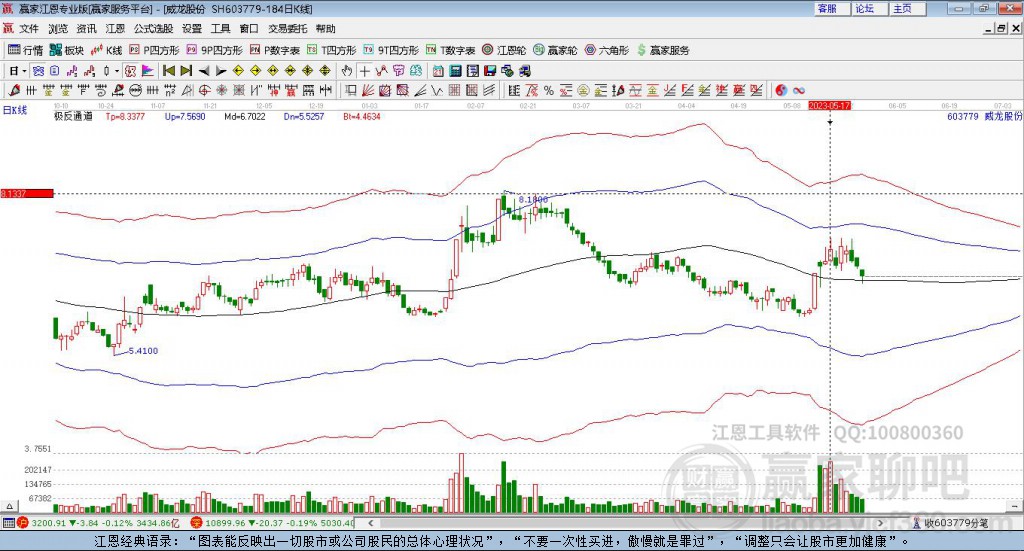Open the 浏览 menu

tap(57, 29)
